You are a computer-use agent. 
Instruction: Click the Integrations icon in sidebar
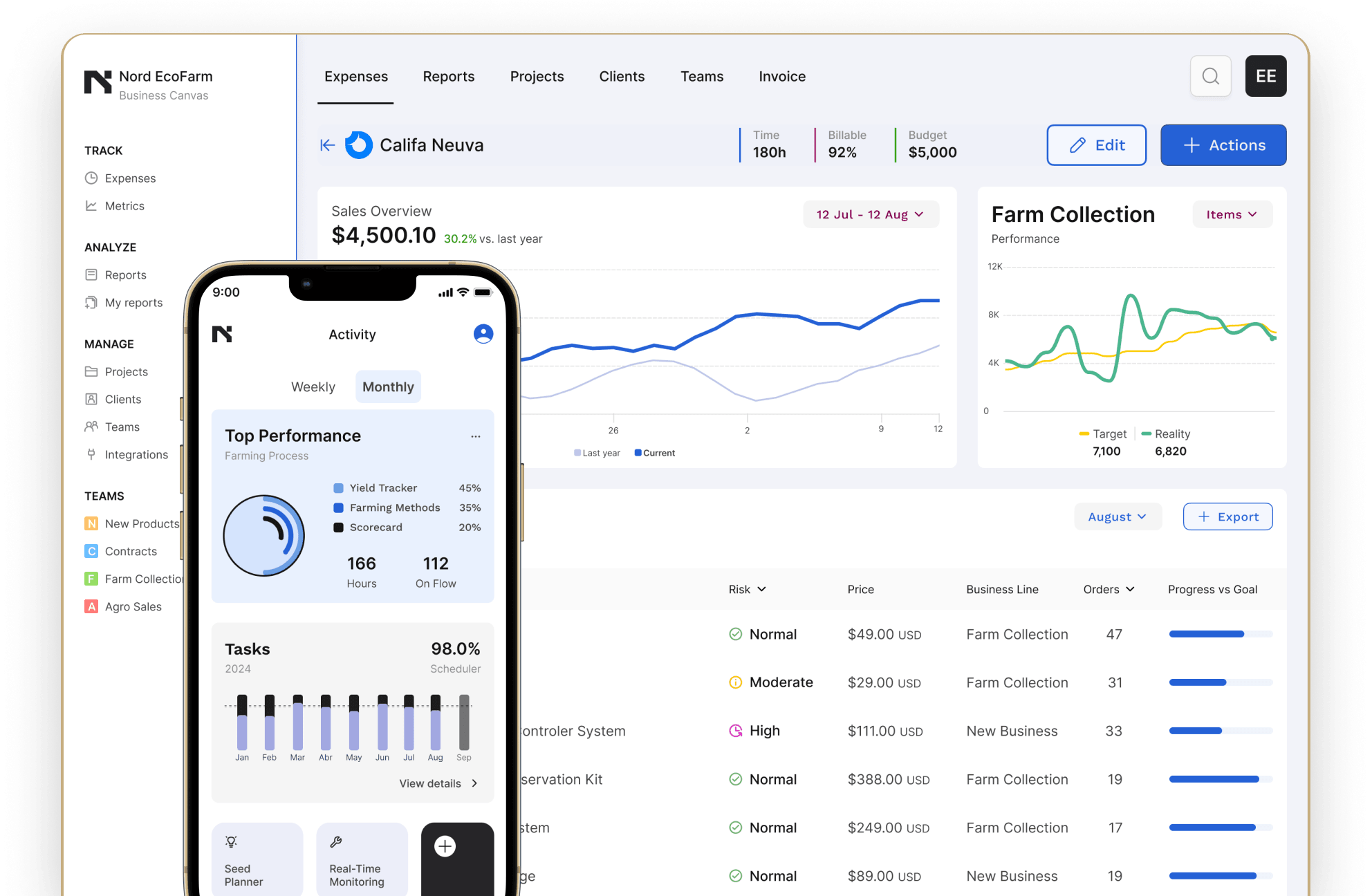point(91,454)
